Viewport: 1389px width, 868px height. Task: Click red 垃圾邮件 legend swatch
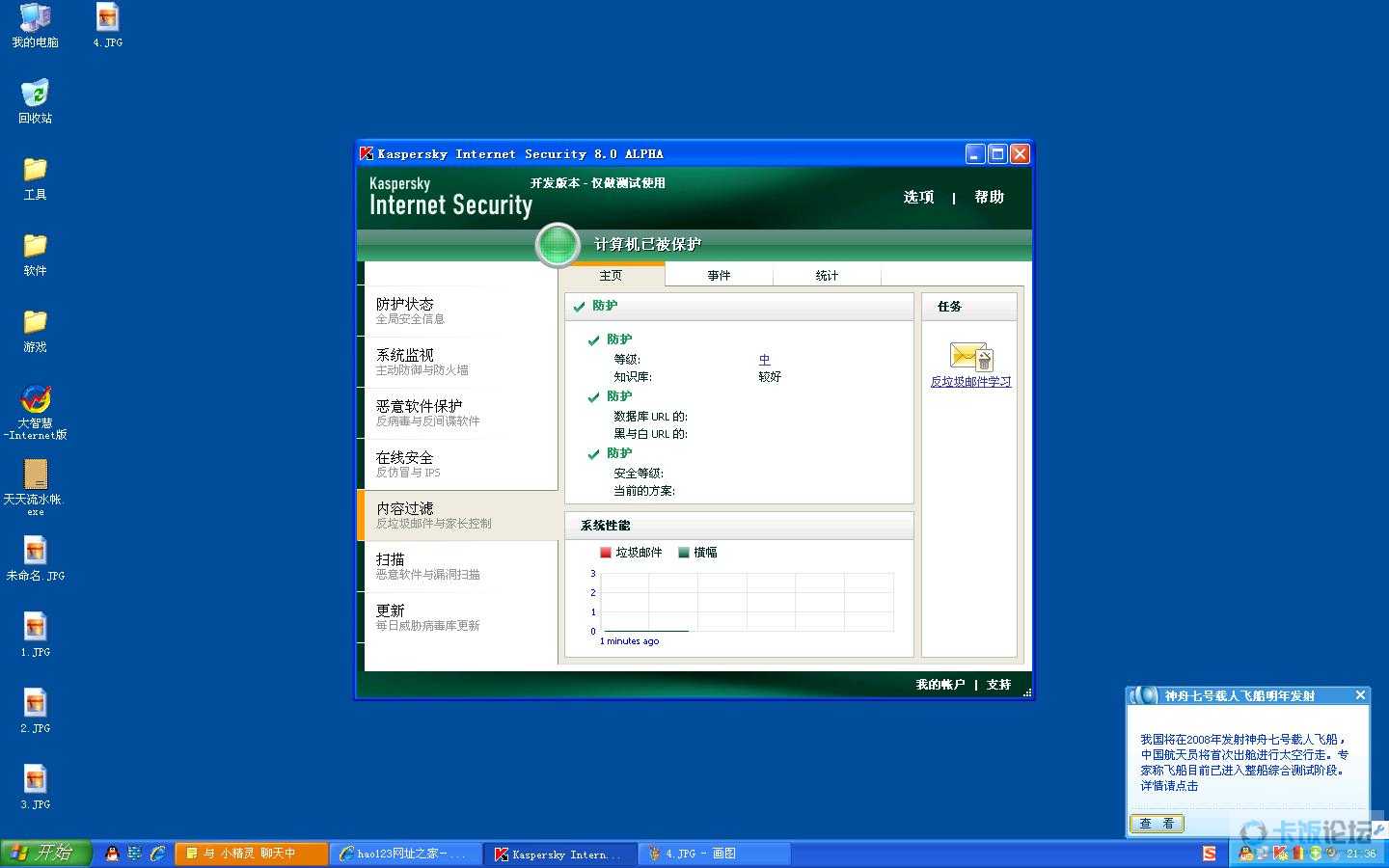[x=606, y=553]
